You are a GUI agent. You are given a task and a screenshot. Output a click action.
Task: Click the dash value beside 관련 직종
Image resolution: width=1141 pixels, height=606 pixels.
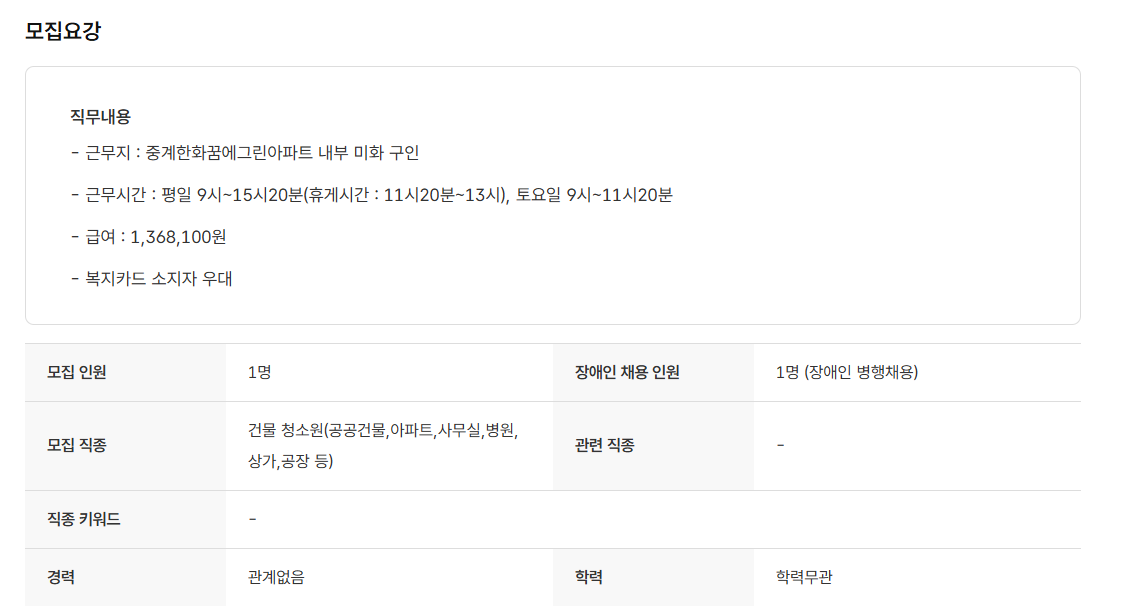point(780,445)
